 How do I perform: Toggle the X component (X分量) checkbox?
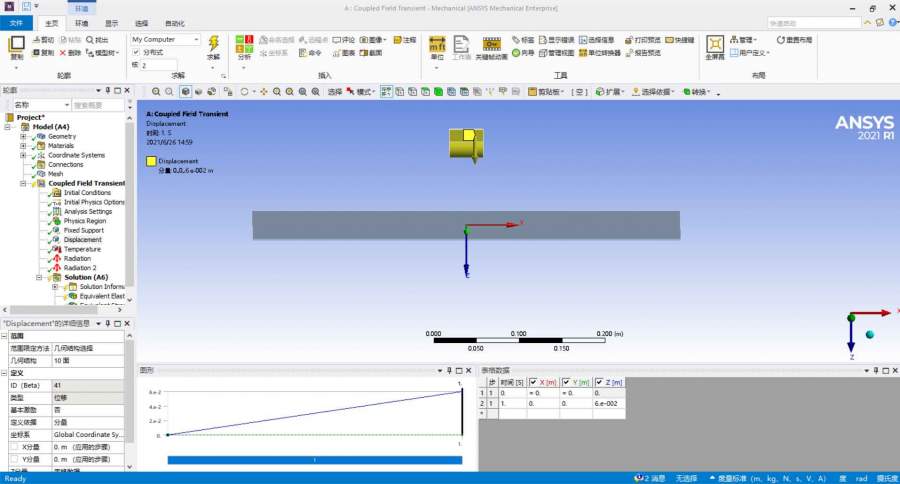pyautogui.click(x=14, y=447)
